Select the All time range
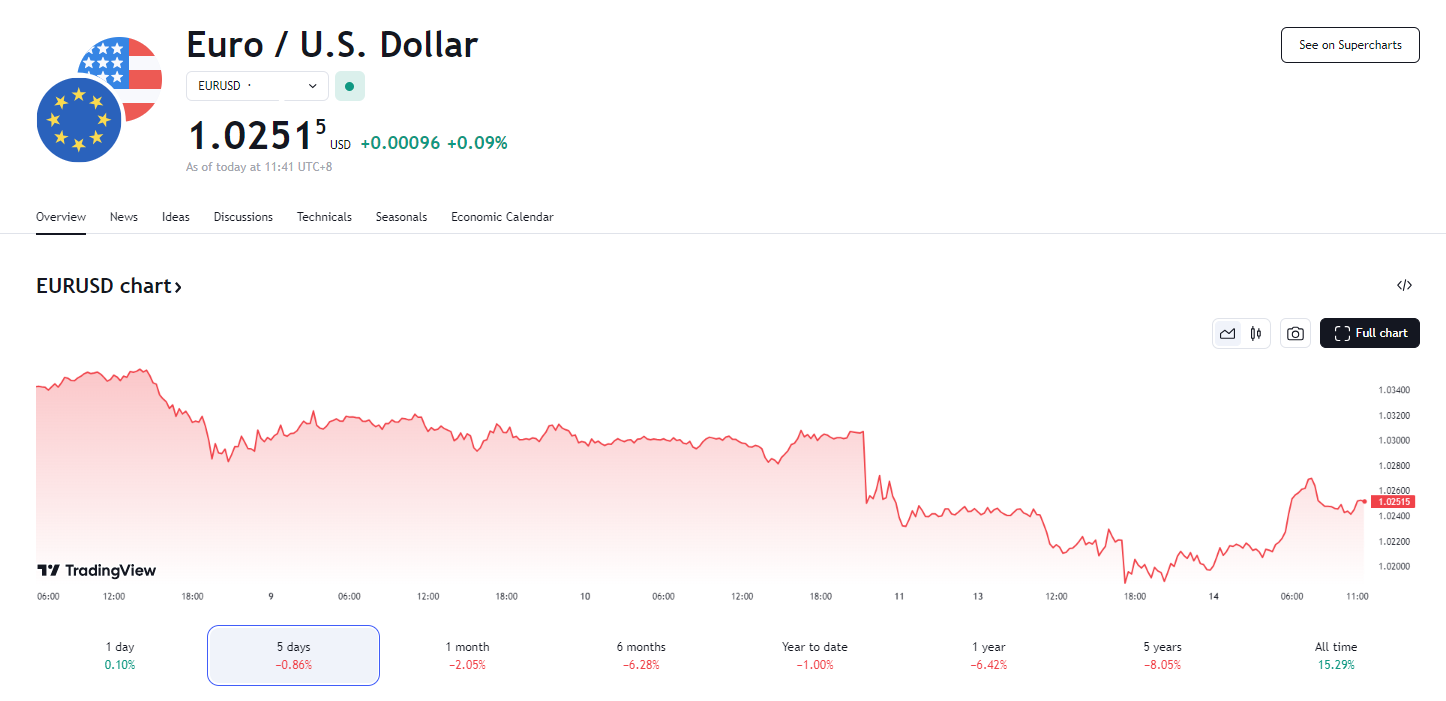 tap(1336, 655)
